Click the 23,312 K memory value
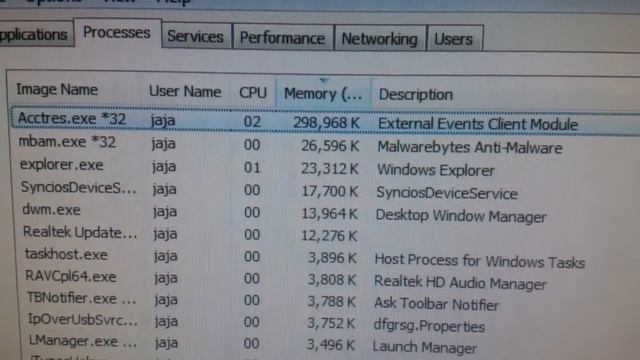The image size is (640, 360). coord(330,169)
